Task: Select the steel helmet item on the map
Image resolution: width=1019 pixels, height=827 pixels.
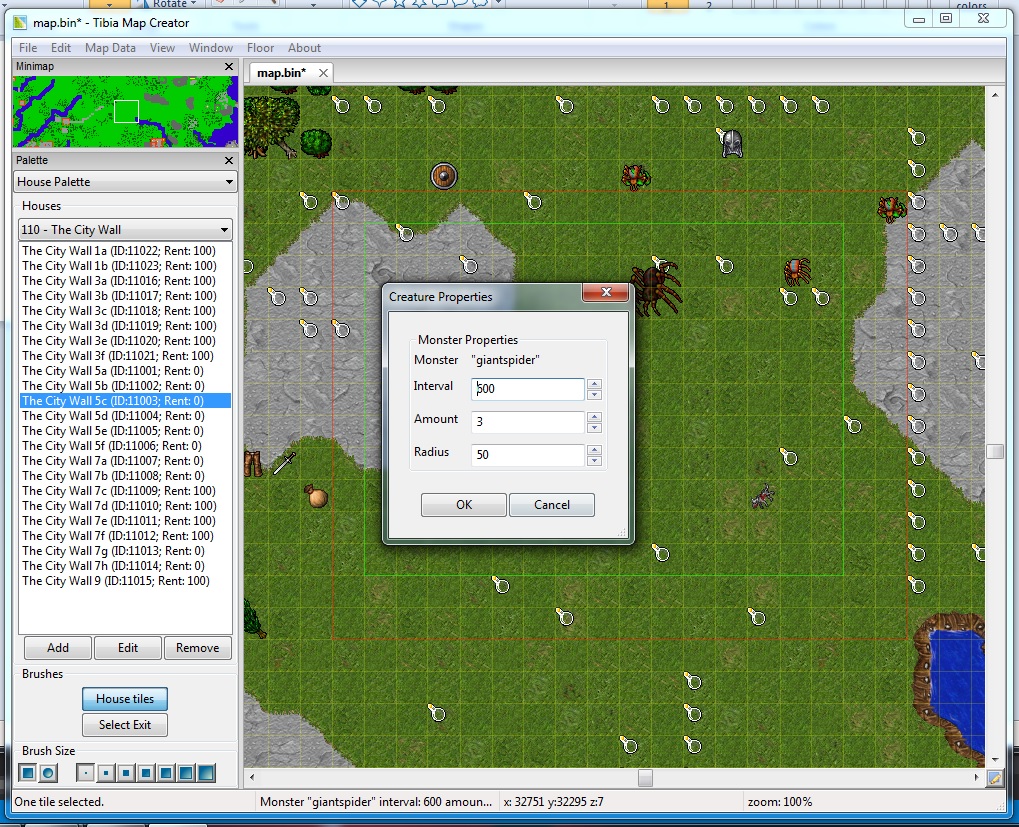Action: pos(732,144)
